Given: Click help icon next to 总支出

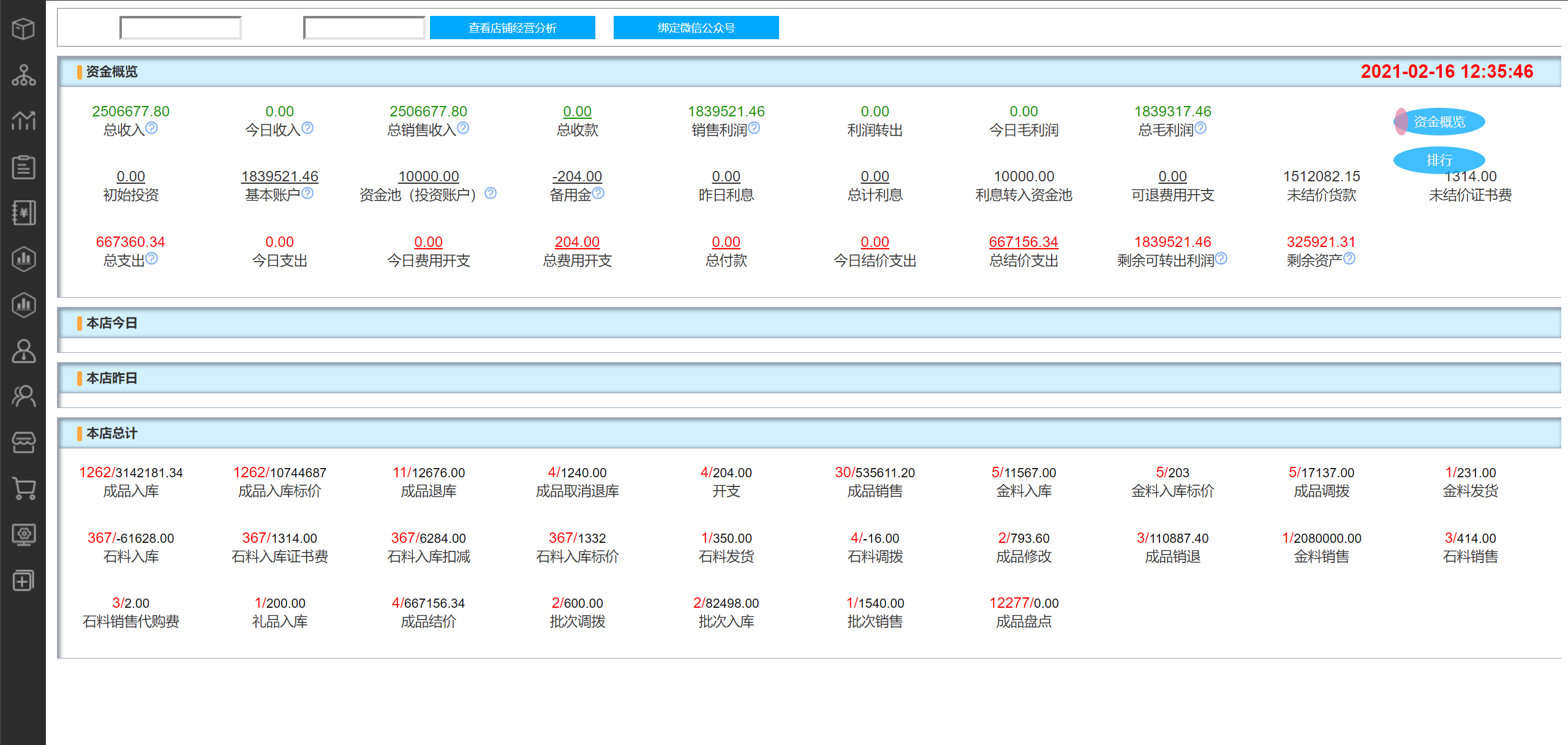Looking at the screenshot, I should (152, 259).
